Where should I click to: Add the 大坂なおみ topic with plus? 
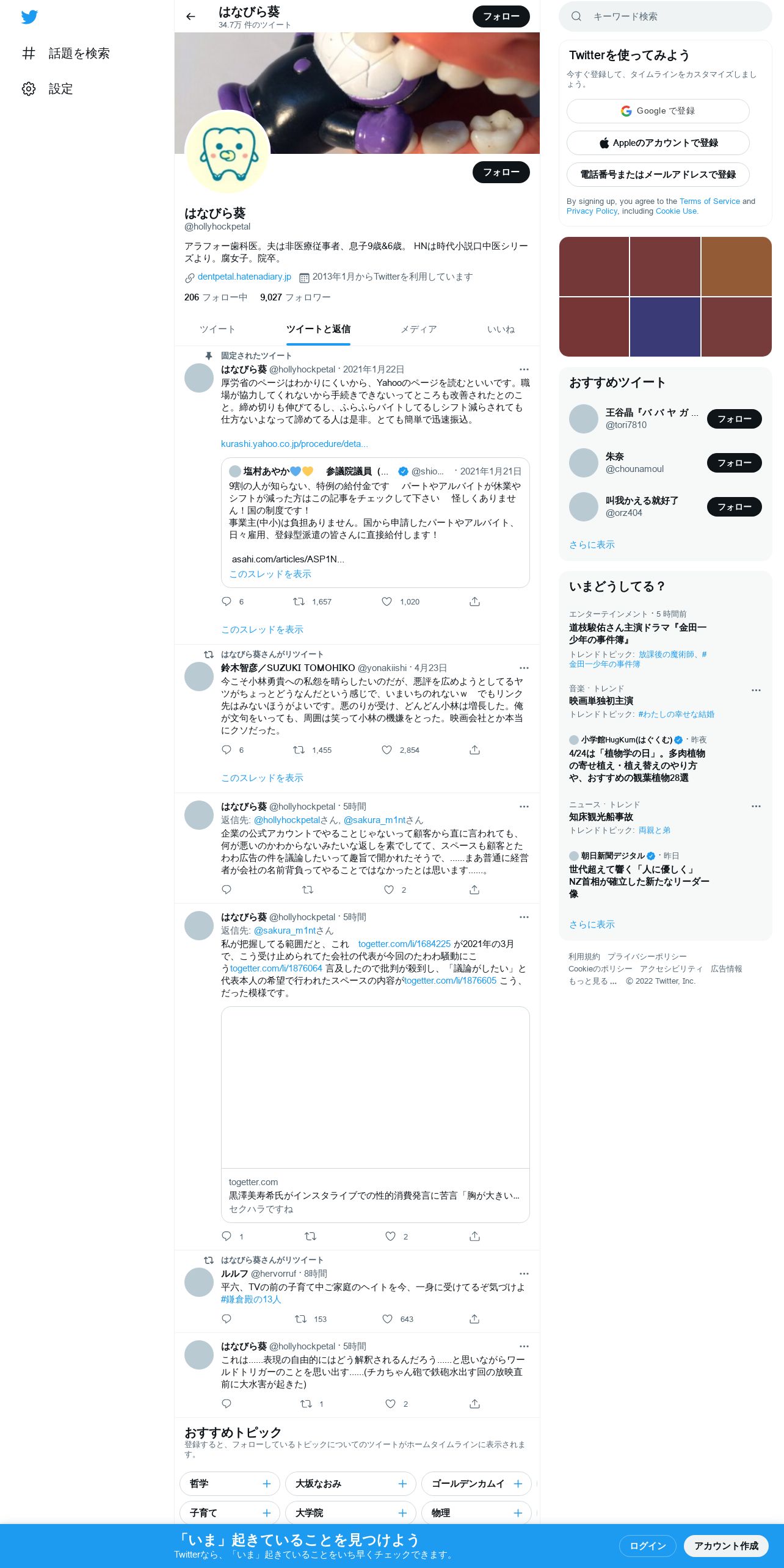pyautogui.click(x=402, y=1484)
